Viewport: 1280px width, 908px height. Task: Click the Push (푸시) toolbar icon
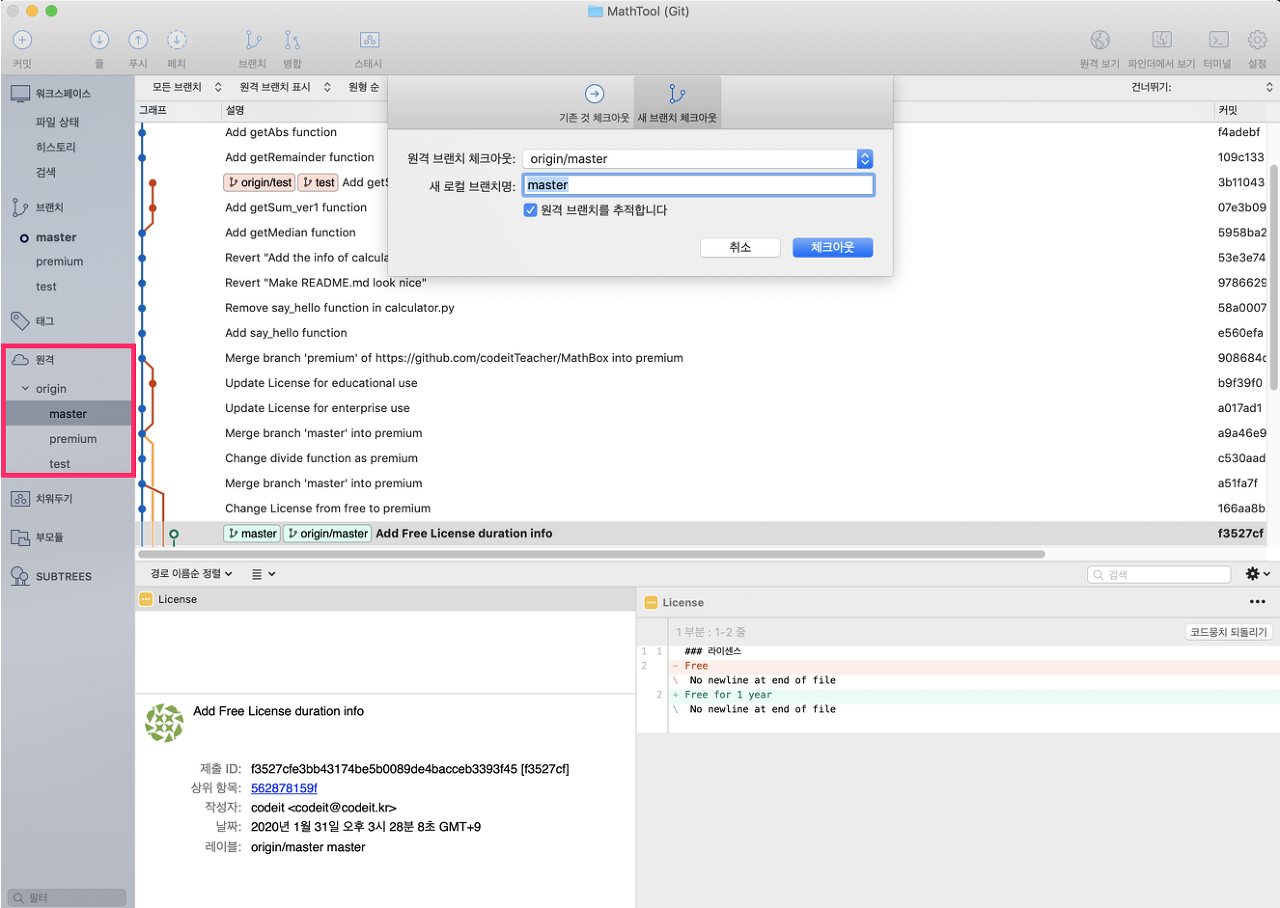(138, 40)
